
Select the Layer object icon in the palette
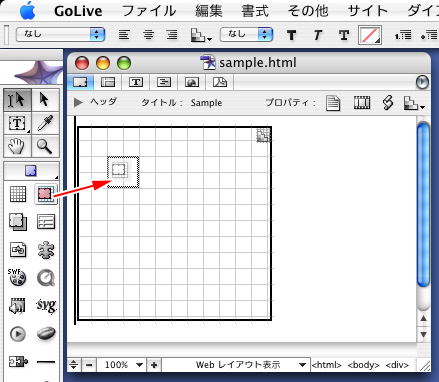pos(46,194)
